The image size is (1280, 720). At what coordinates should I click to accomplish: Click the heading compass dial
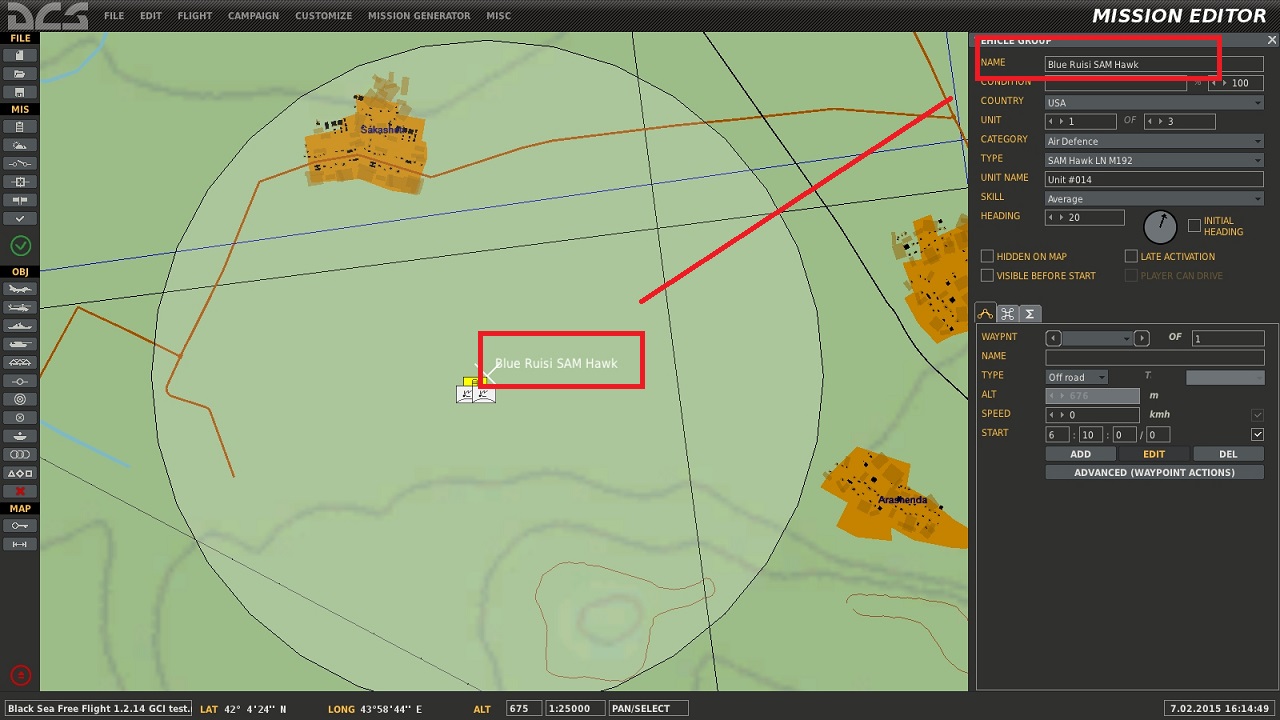click(x=1160, y=226)
